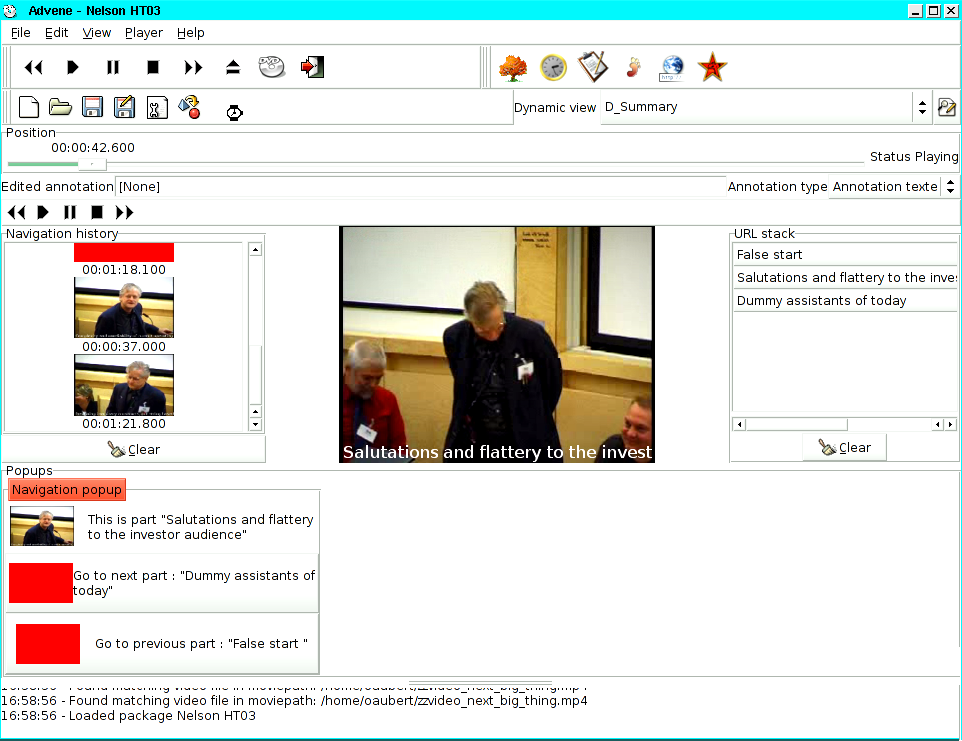The height and width of the screenshot is (741, 962).
Task: Open the web browser globe icon
Action: click(x=671, y=68)
